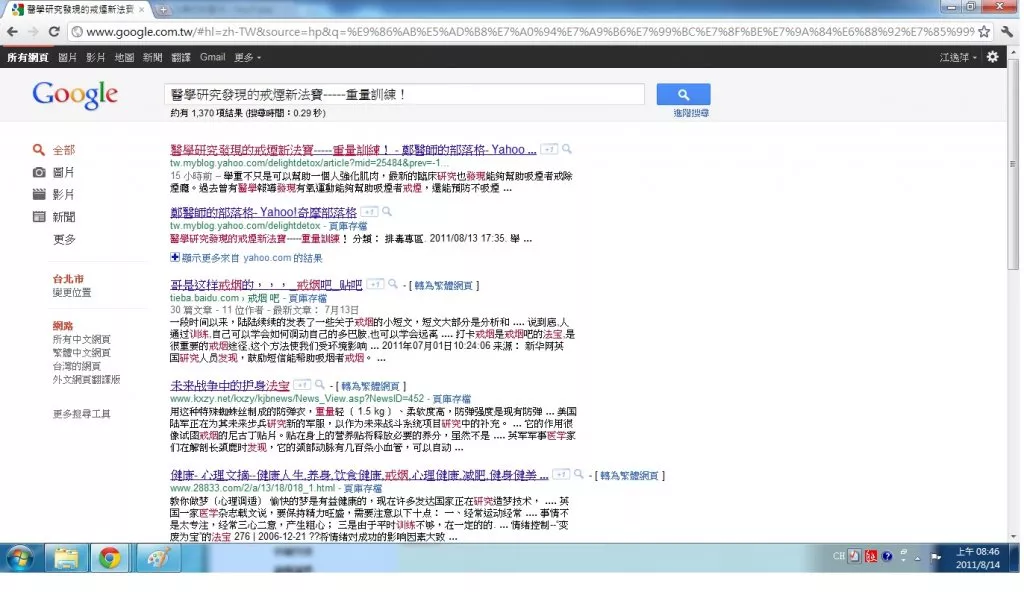The height and width of the screenshot is (592, 1024).
Task: Open Gmail from the top bar
Action: click(x=212, y=58)
